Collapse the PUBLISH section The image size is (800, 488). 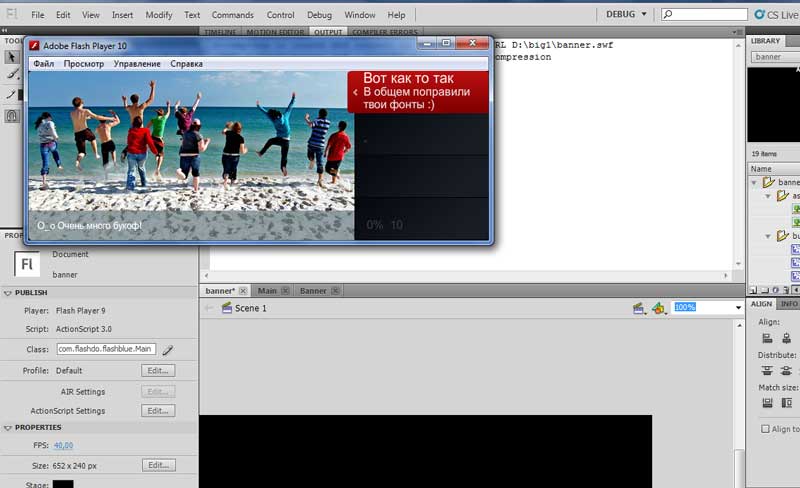pyautogui.click(x=8, y=293)
